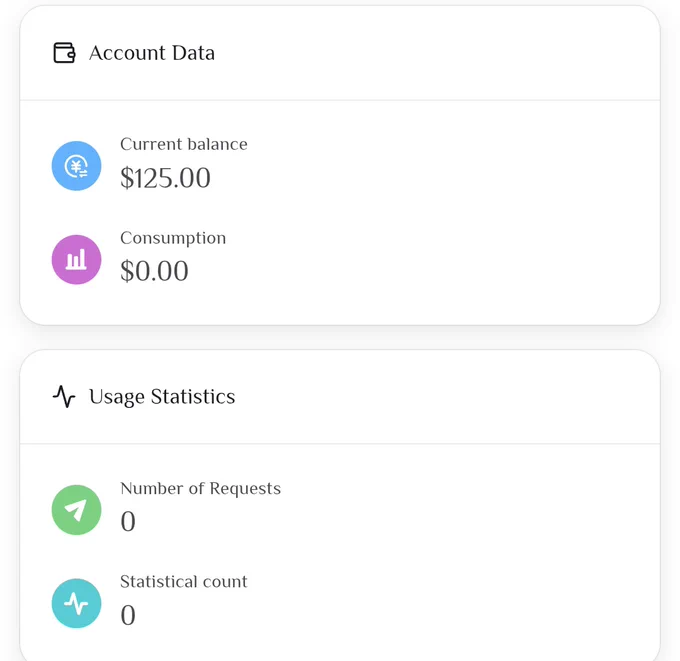Screen dimensions: 680x661
Task: Select the teal pulse Statistical count icon
Action: [76, 603]
